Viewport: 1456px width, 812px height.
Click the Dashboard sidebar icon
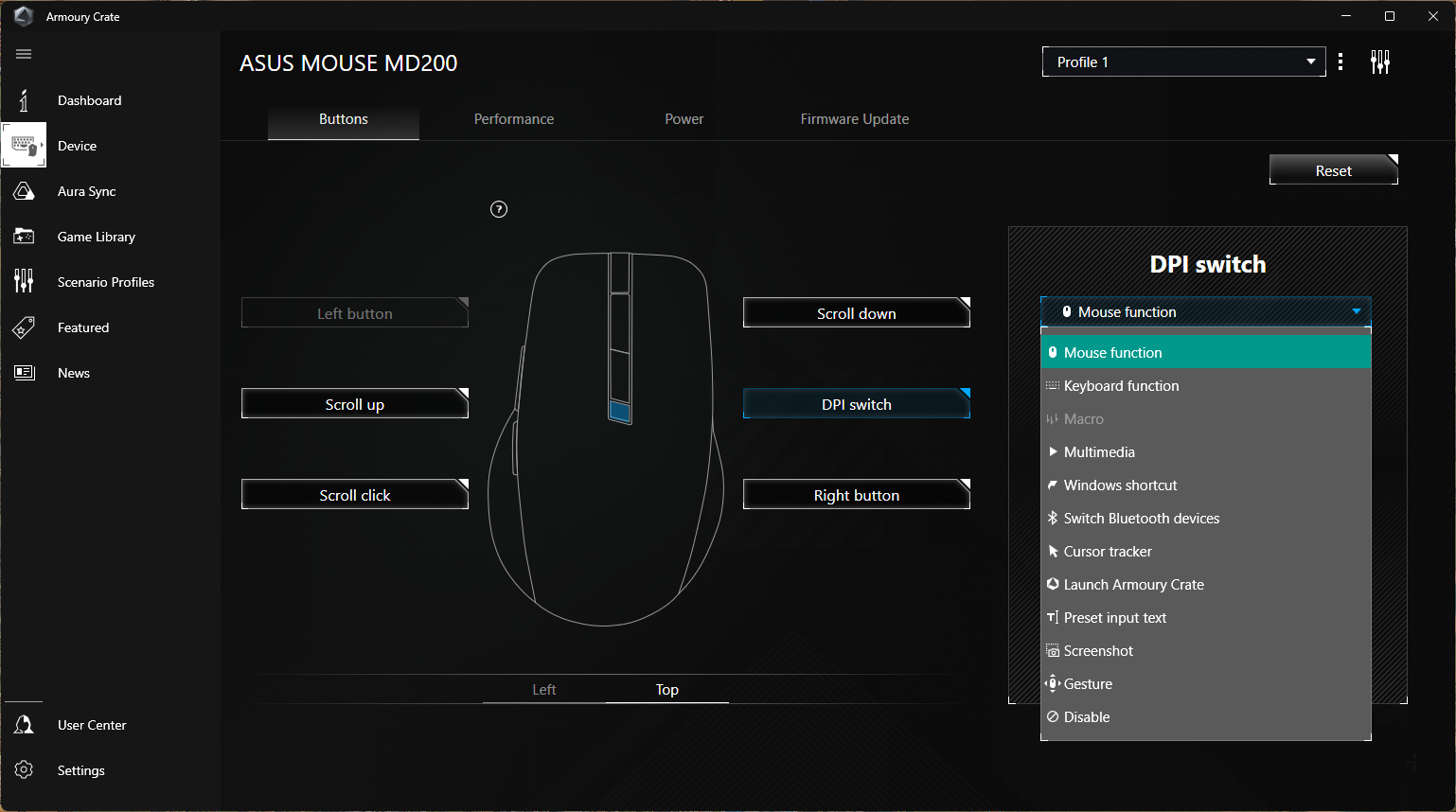click(24, 100)
